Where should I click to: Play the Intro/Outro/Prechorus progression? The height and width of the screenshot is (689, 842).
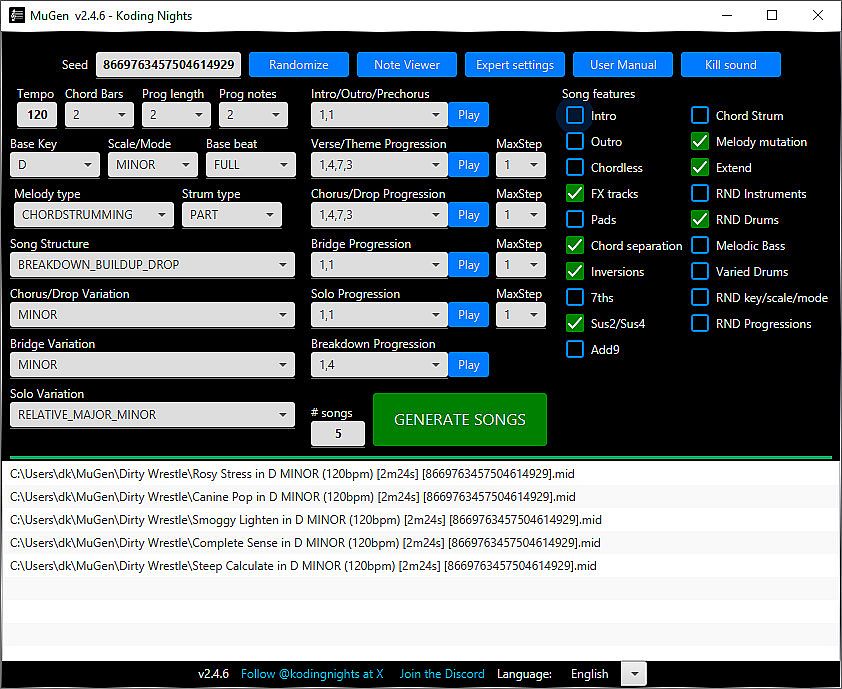tap(468, 115)
